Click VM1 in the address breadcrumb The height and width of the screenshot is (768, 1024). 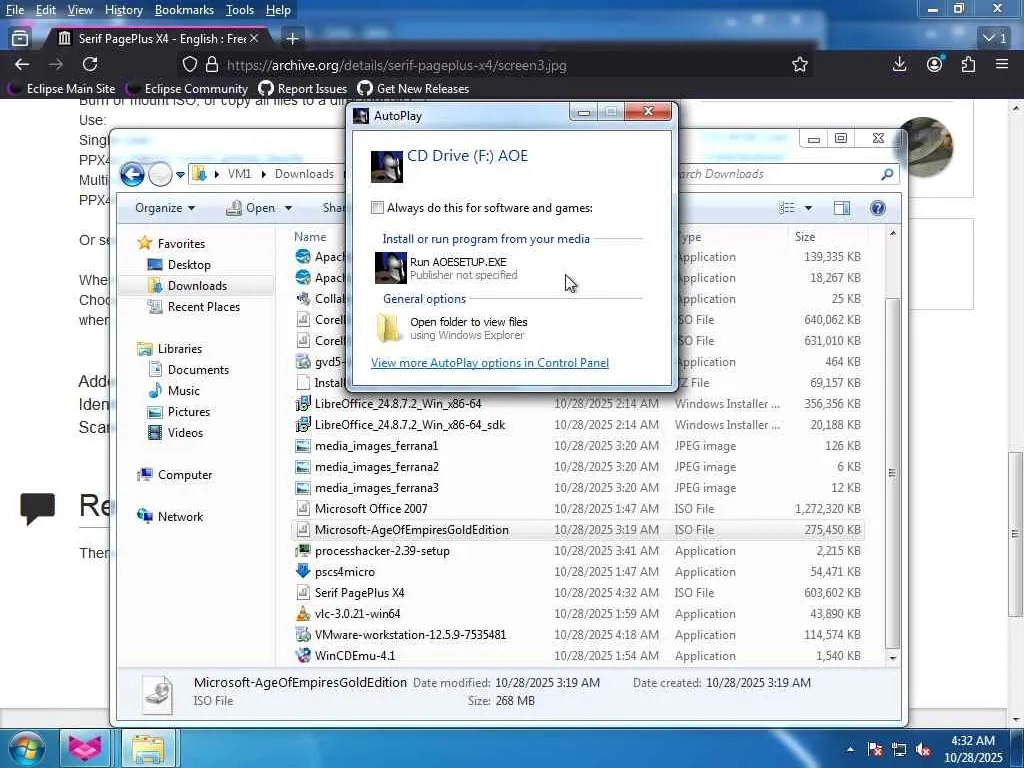239,174
